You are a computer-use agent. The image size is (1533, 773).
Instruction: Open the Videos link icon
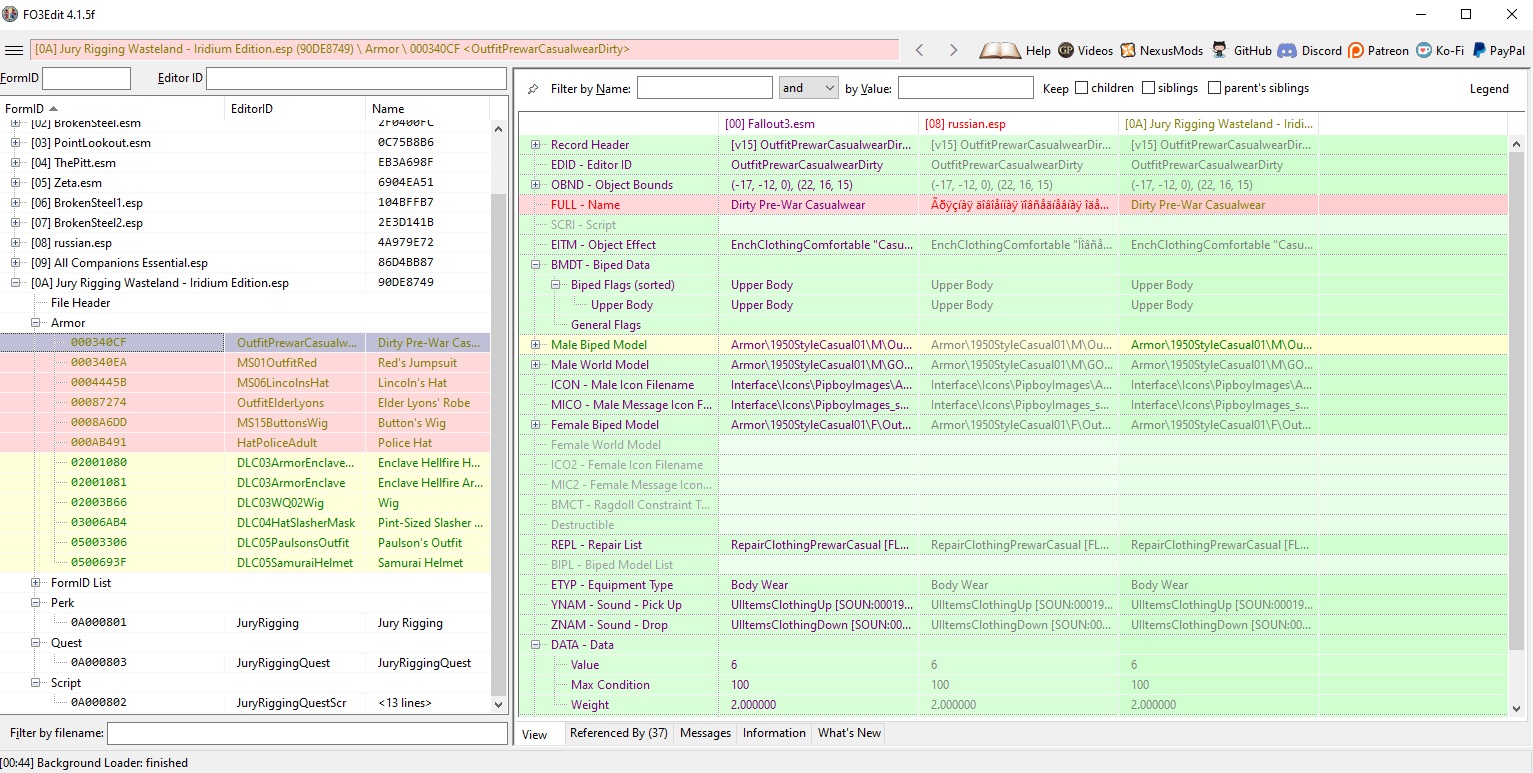pos(1066,50)
